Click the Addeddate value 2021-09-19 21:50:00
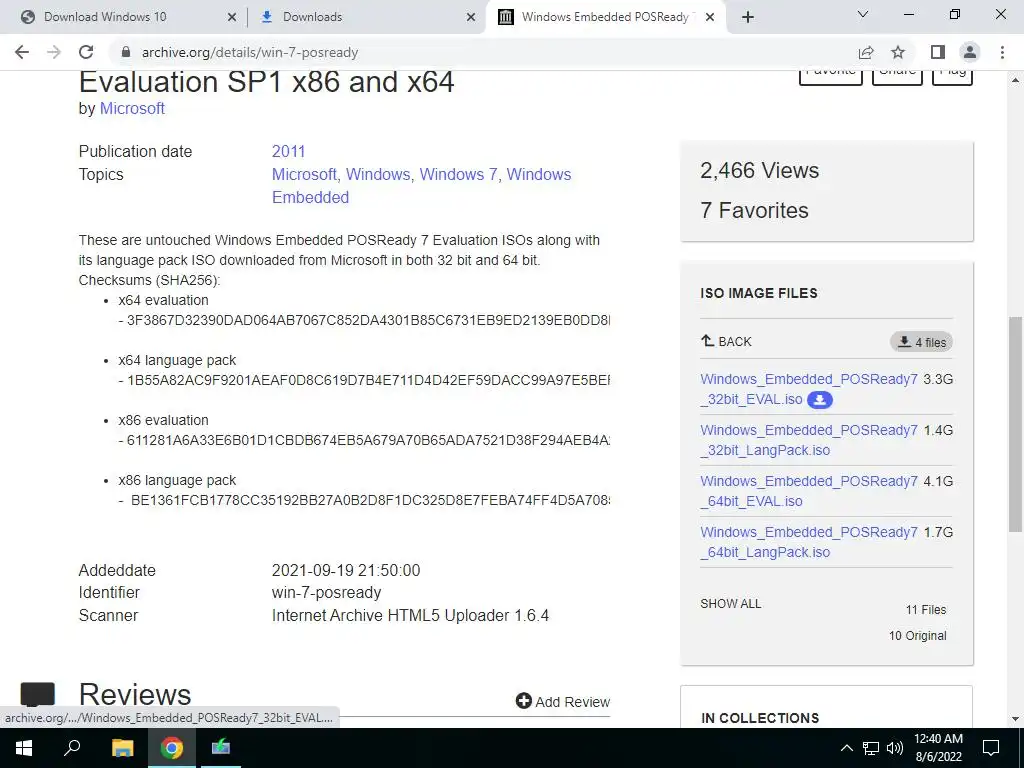Screen dimensions: 1024x768 click(x=346, y=570)
